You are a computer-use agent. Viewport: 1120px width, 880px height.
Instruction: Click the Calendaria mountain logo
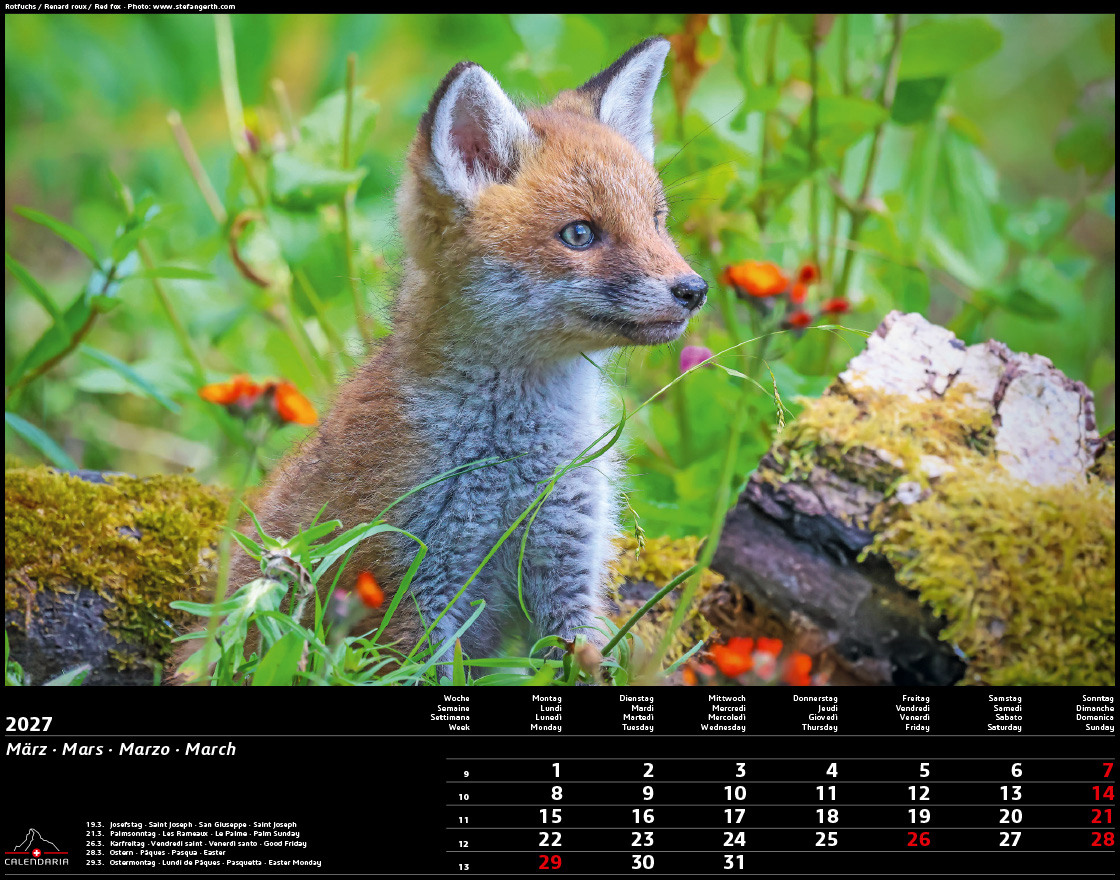coord(36,847)
